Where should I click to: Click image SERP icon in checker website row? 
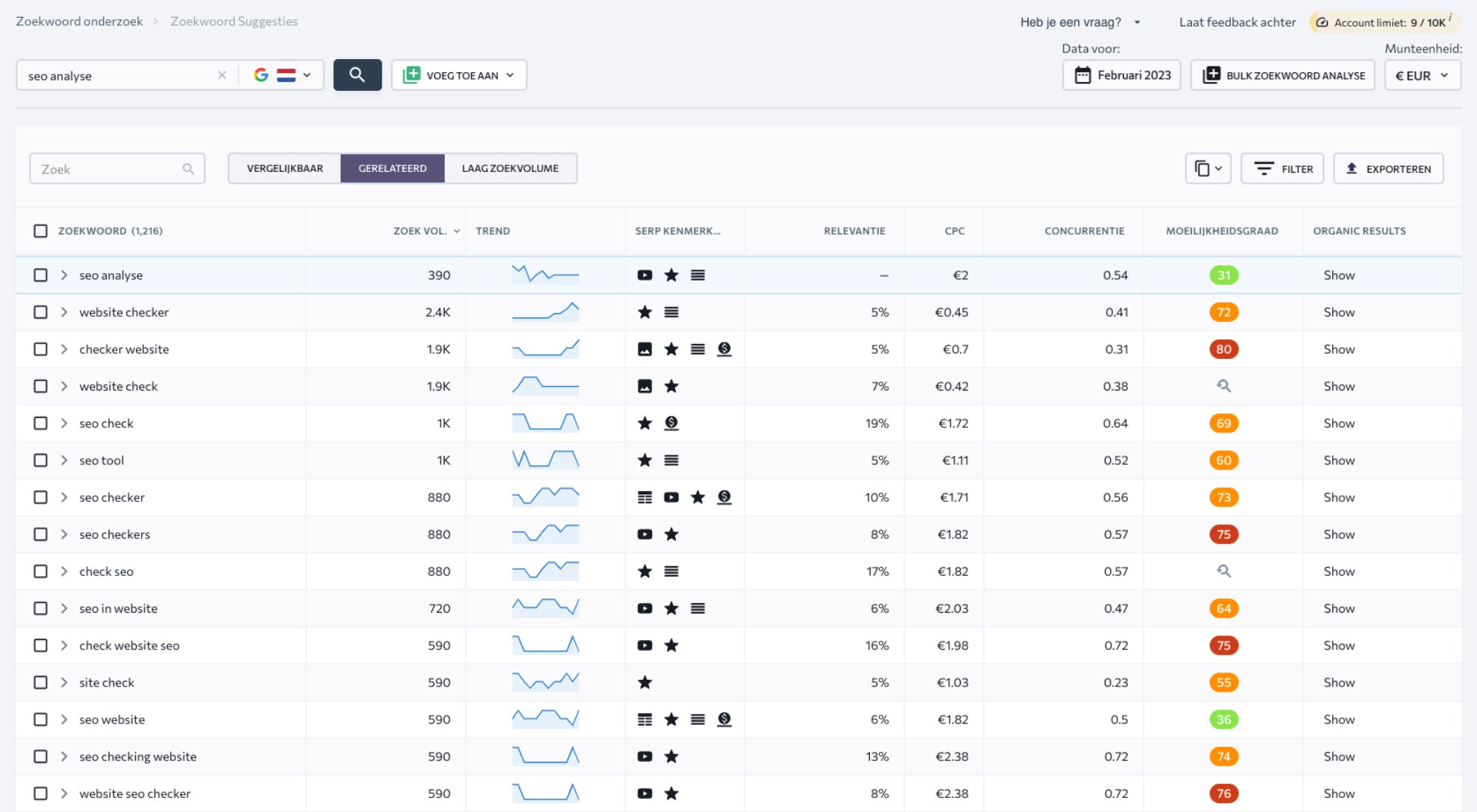tap(645, 349)
